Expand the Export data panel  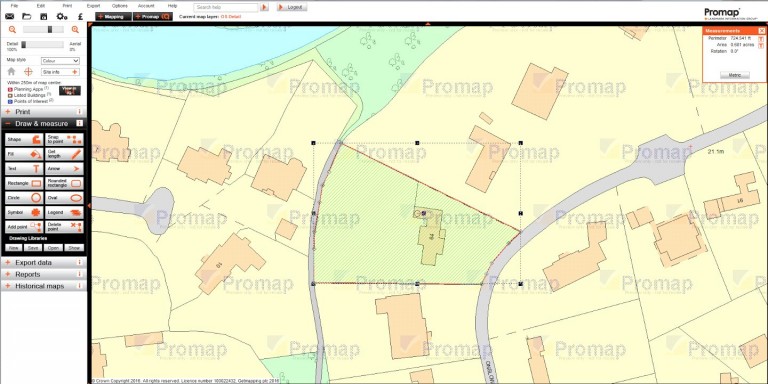coord(44,263)
